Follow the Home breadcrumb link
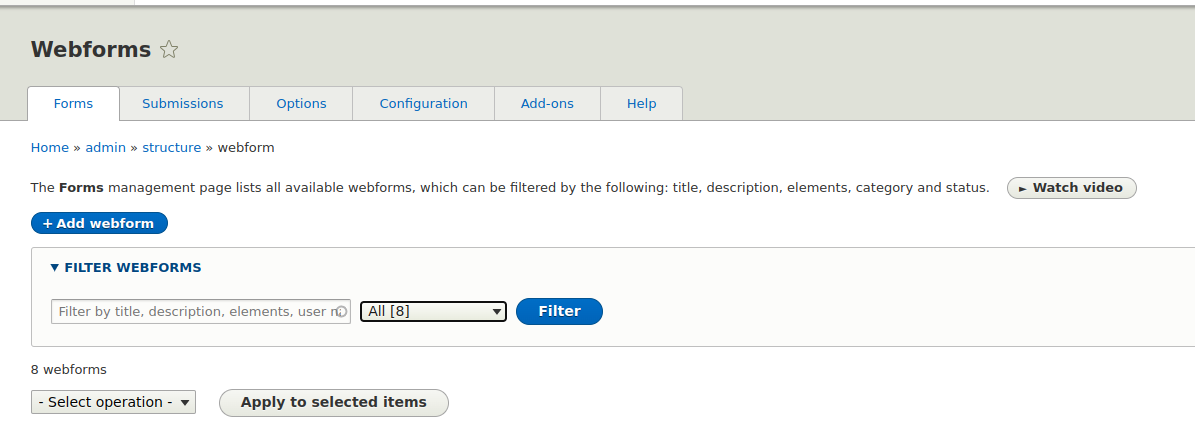Viewport: 1195px width, 422px height. pyautogui.click(x=50, y=148)
